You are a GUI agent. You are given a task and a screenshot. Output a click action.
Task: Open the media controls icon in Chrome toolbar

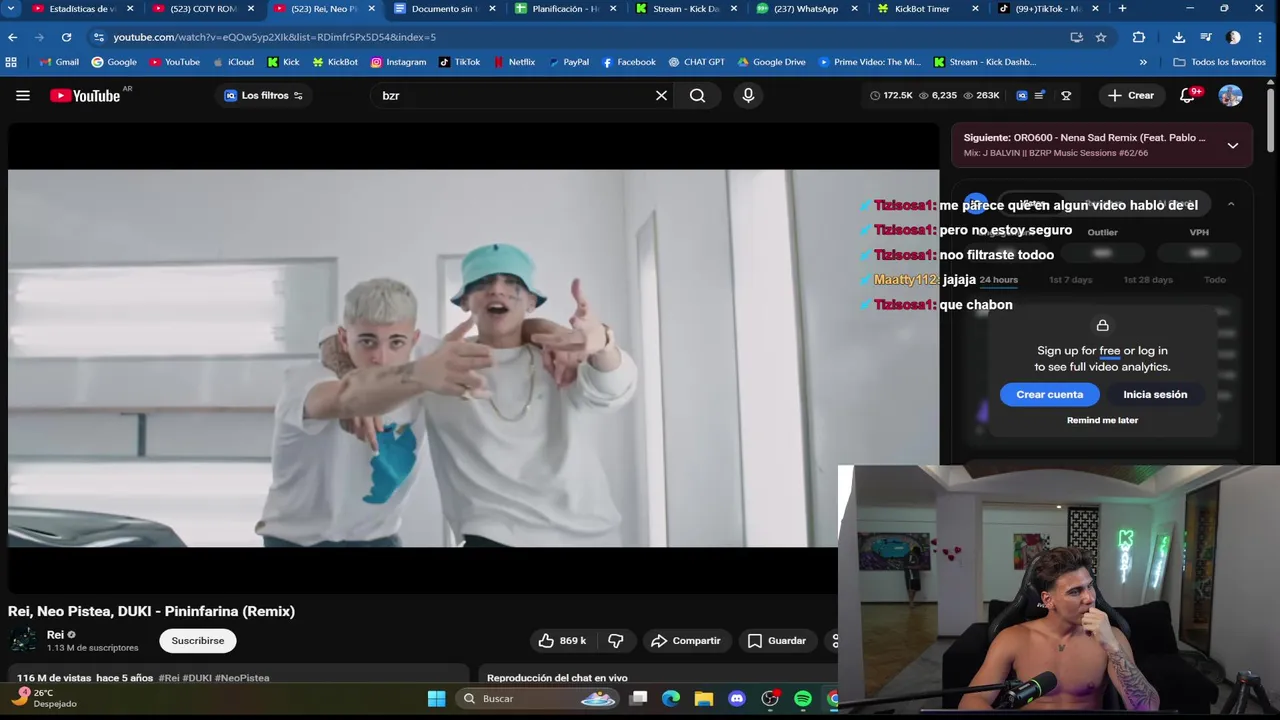(x=1206, y=37)
